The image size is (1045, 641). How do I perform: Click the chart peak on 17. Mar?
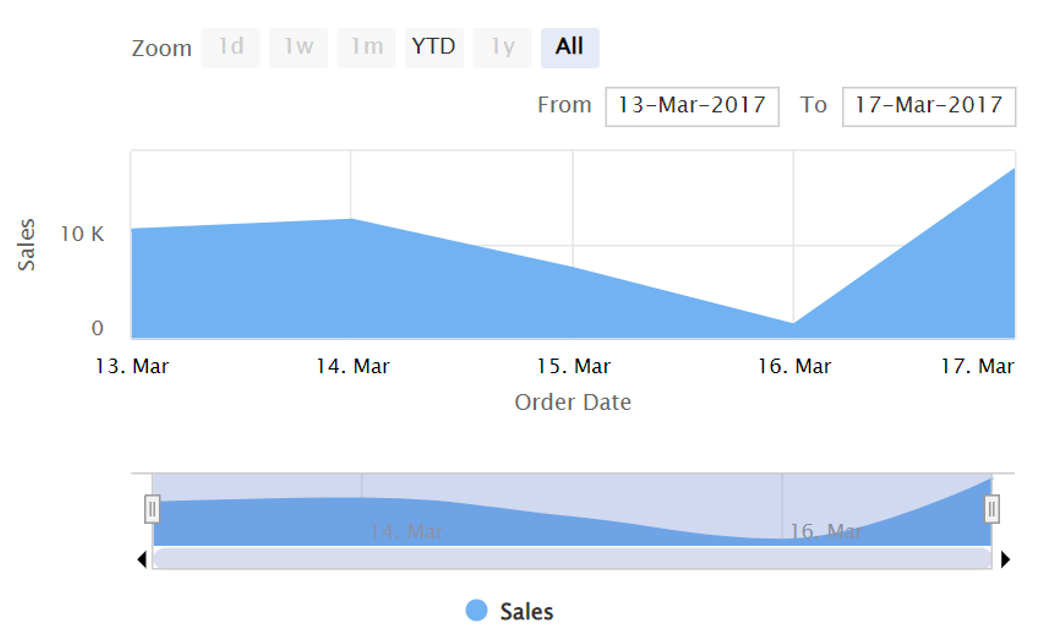click(1013, 170)
